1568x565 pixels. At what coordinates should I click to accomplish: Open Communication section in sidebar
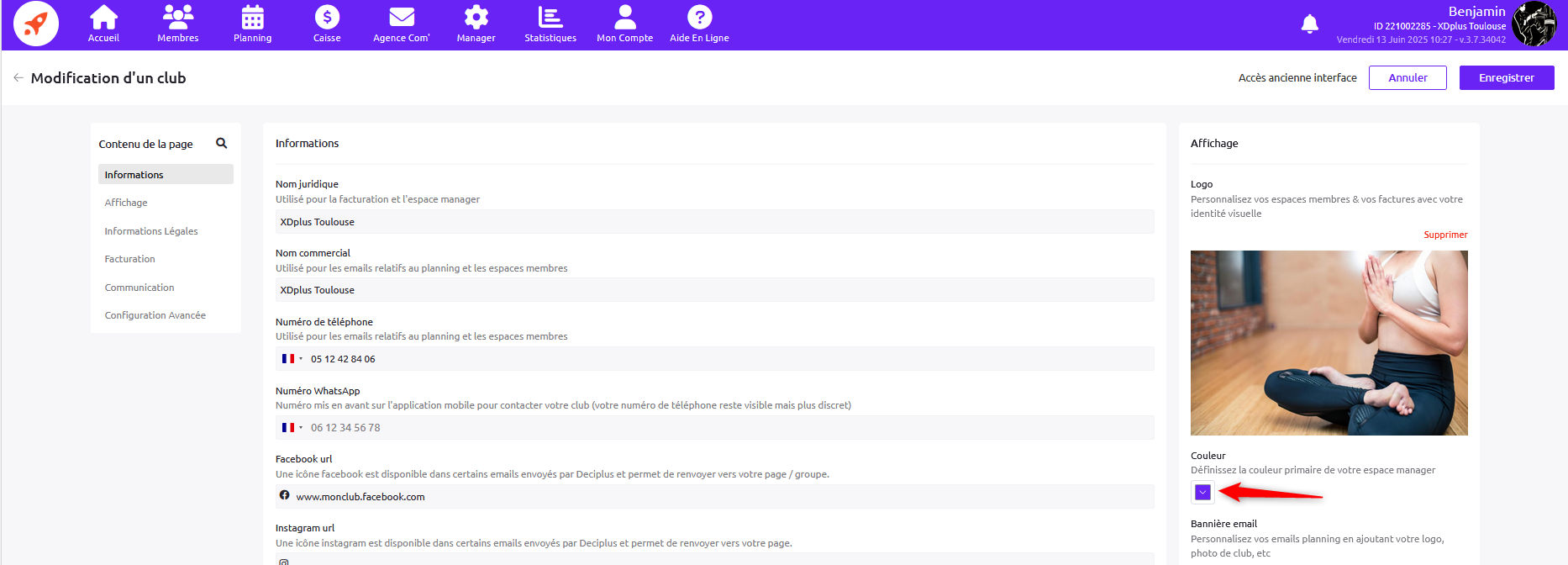[x=139, y=288]
